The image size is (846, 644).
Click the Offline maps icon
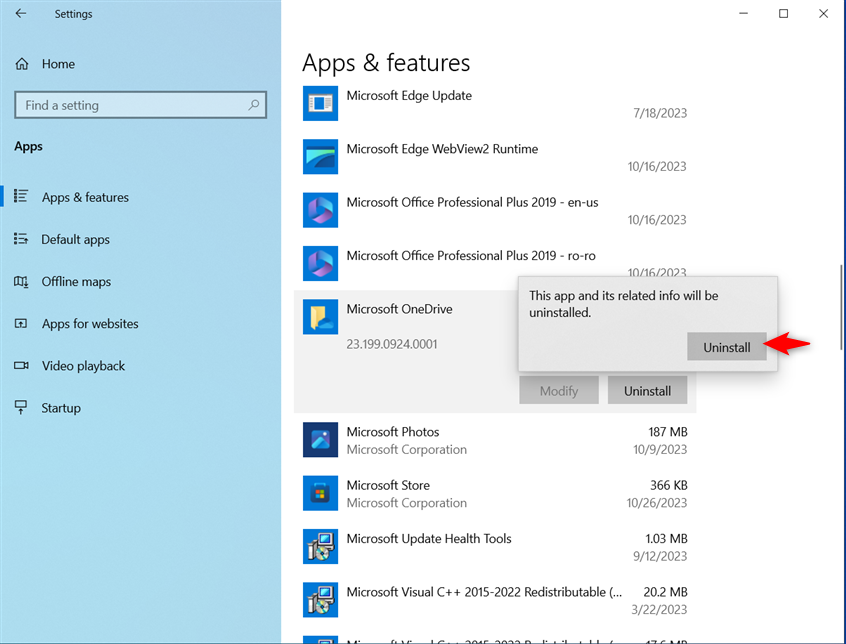coord(21,281)
